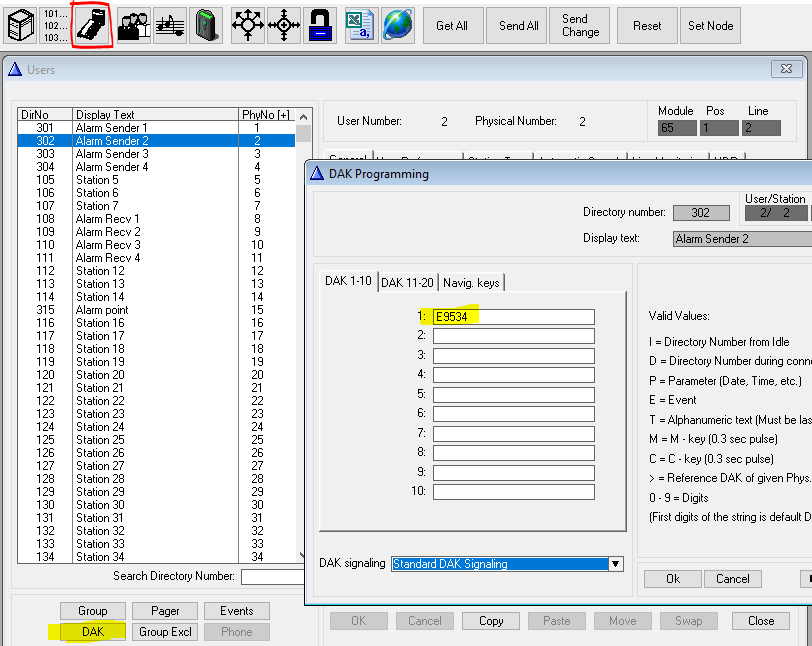Open the station users icon circled in red
The height and width of the screenshot is (646, 812).
click(92, 25)
